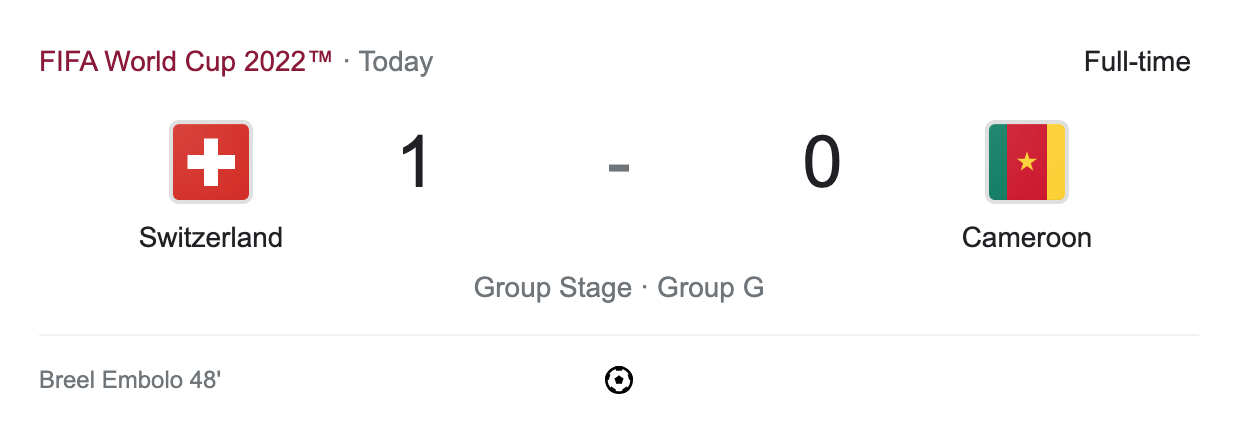Click the soccer ball goal icon

(x=619, y=380)
